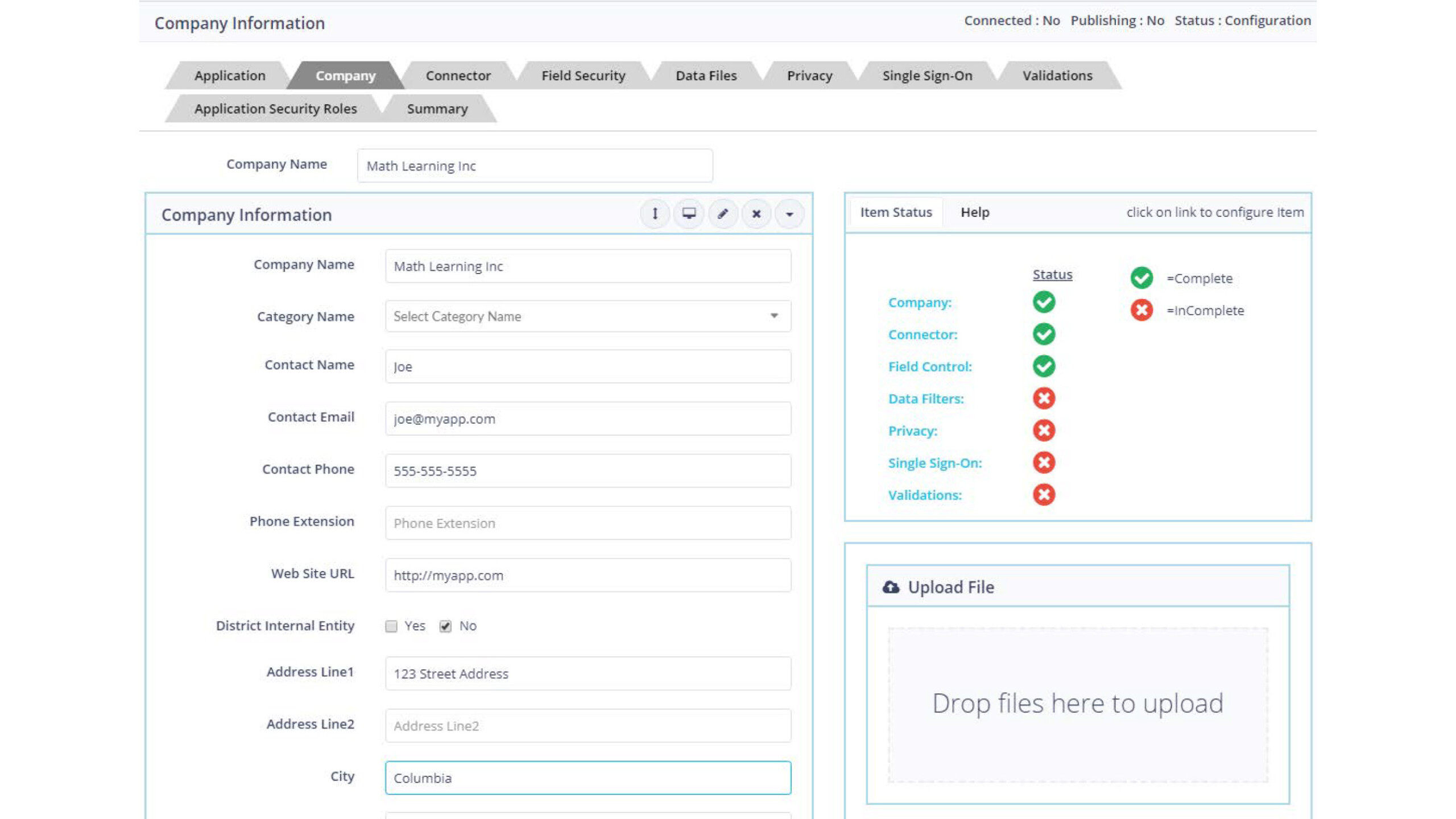Click the red X icon beside Validations

[1044, 495]
